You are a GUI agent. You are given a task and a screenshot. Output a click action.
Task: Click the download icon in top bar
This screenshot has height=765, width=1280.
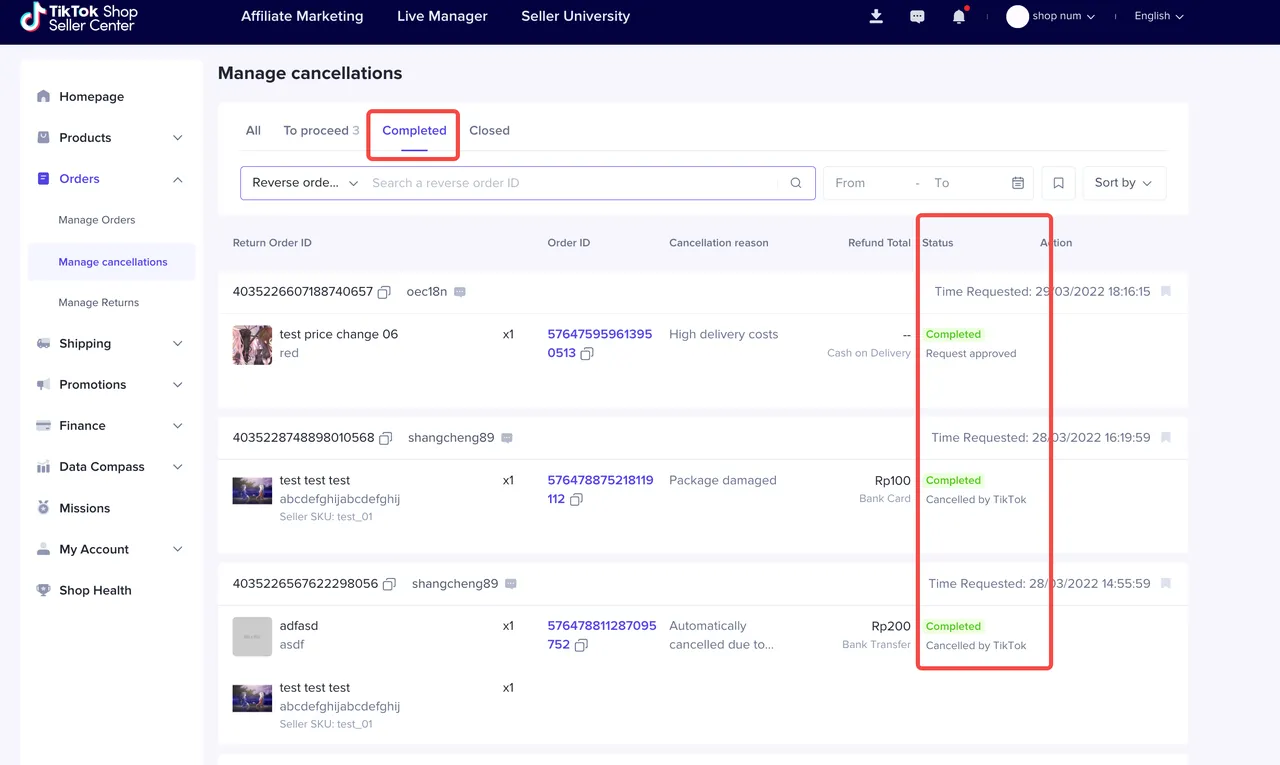(876, 16)
